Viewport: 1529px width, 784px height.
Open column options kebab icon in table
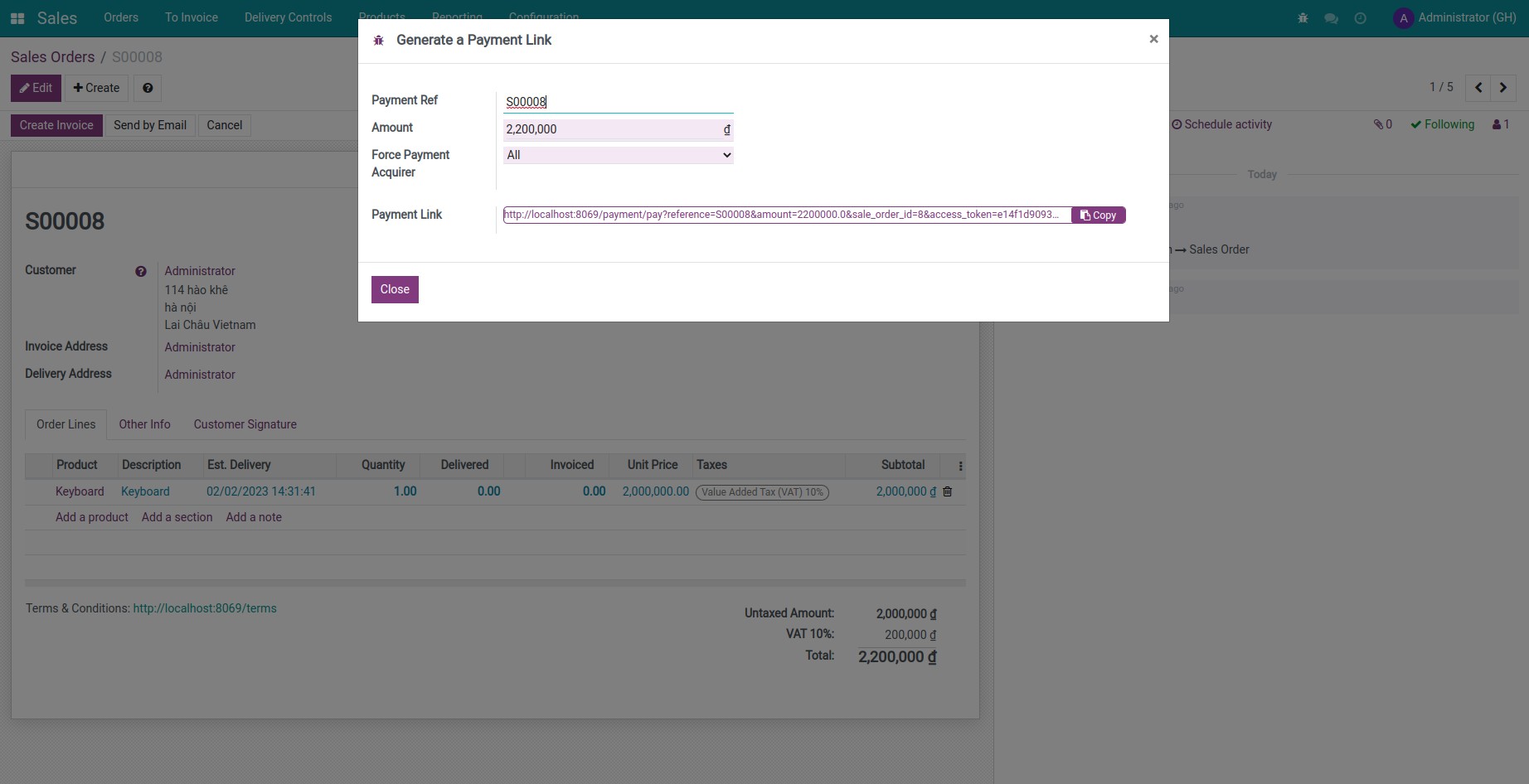coord(960,466)
